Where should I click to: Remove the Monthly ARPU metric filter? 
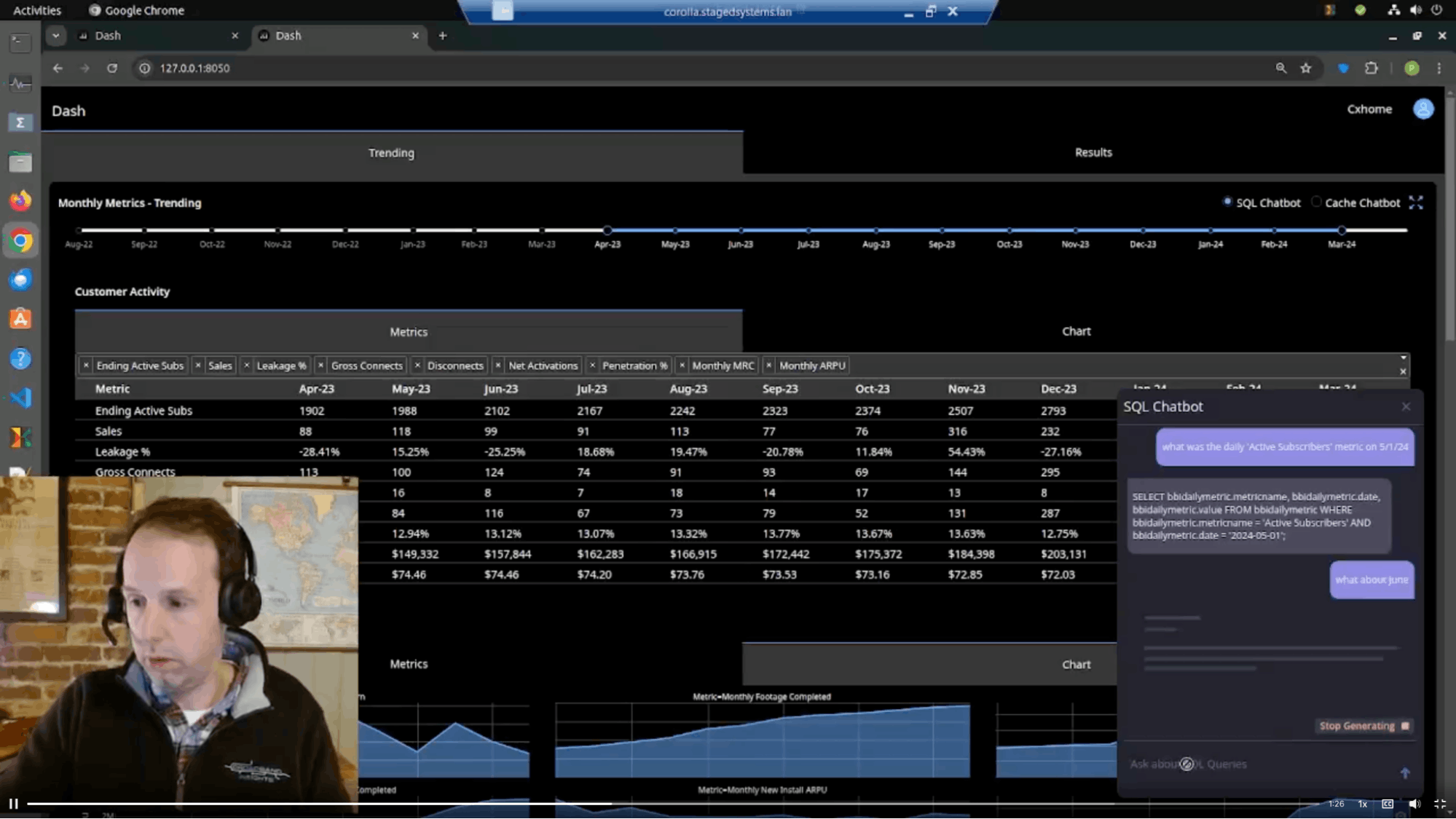click(x=768, y=365)
